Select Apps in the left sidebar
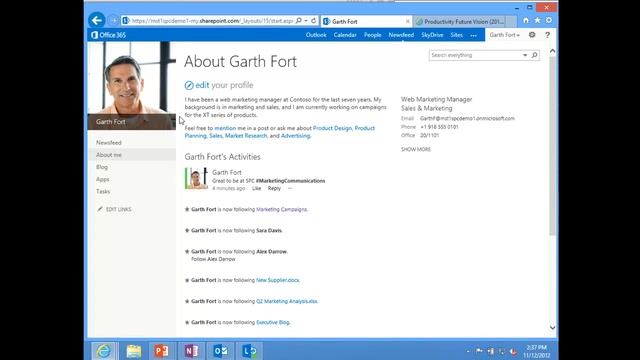The image size is (640, 360). coord(102,179)
